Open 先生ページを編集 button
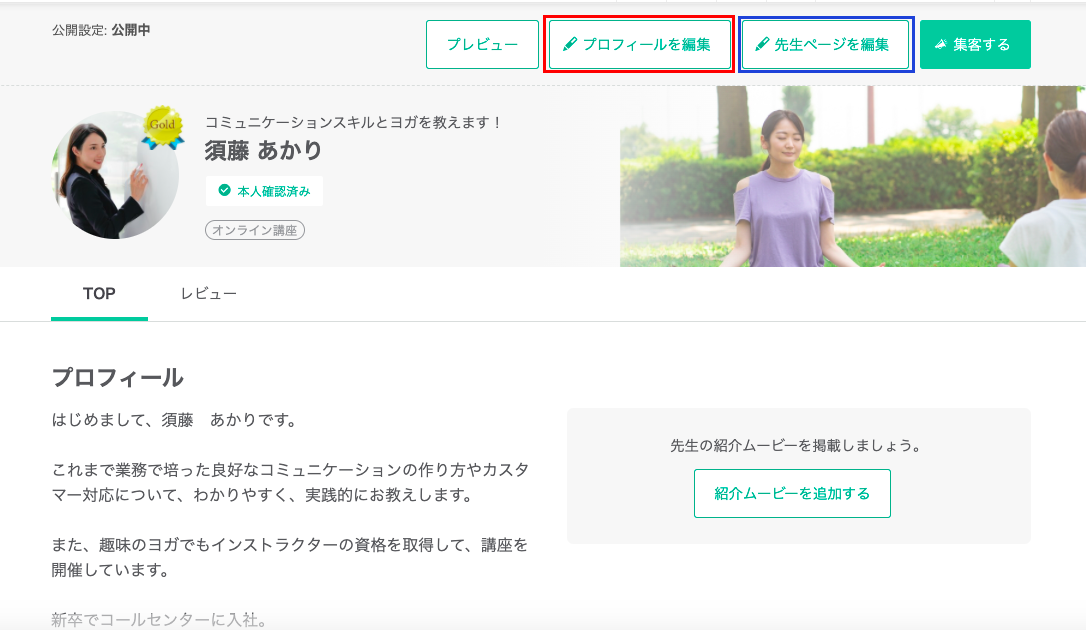The image size is (1086, 630). (x=825, y=44)
